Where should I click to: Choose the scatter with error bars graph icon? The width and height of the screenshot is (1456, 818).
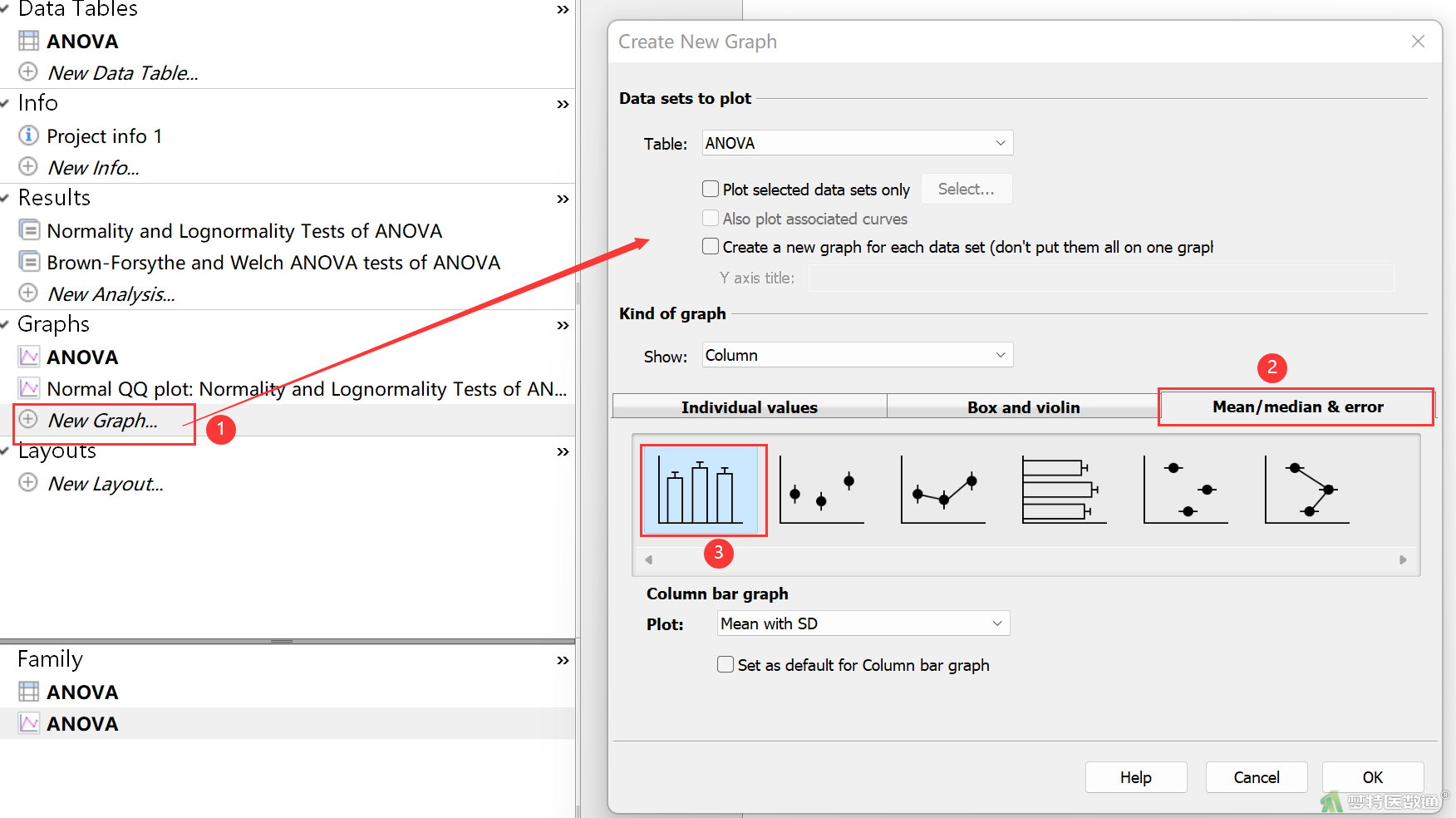coord(822,490)
